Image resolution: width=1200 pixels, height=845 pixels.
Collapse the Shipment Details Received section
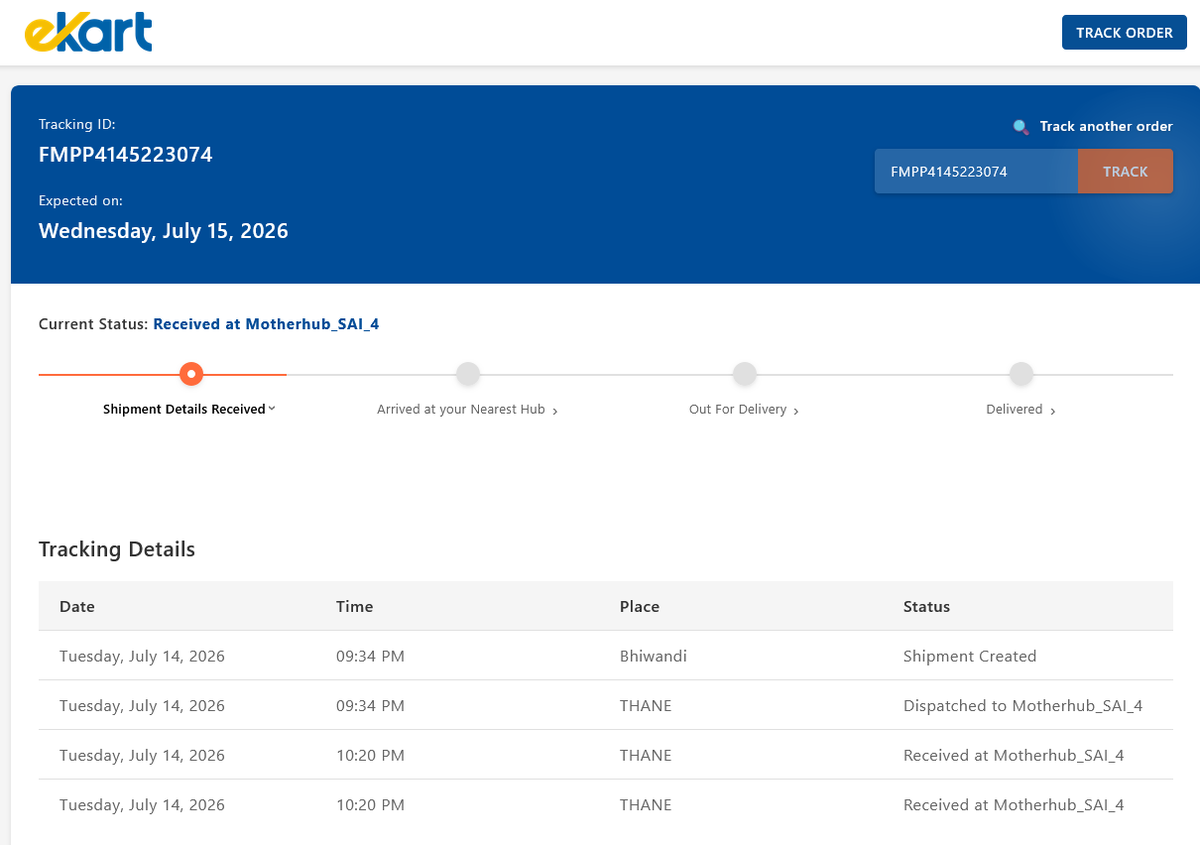272,409
